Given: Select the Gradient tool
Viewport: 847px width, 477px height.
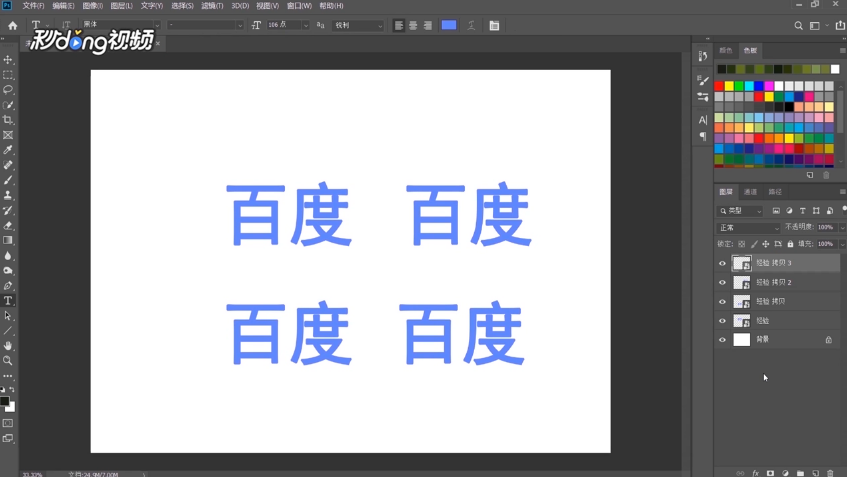Looking at the screenshot, I should 8,240.
